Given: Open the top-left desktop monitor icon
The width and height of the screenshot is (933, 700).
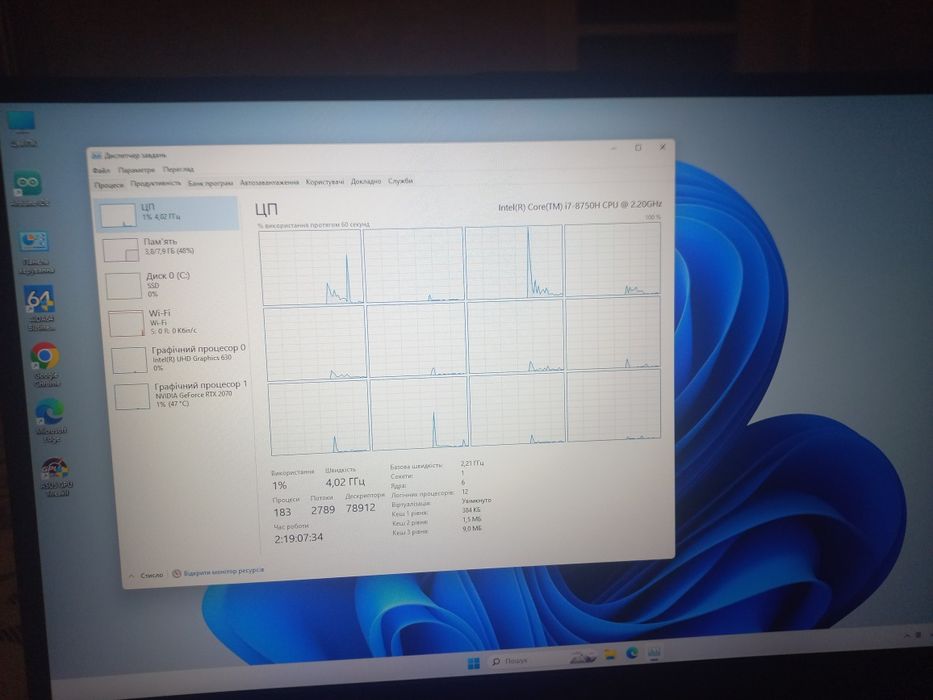Looking at the screenshot, I should [x=21, y=127].
